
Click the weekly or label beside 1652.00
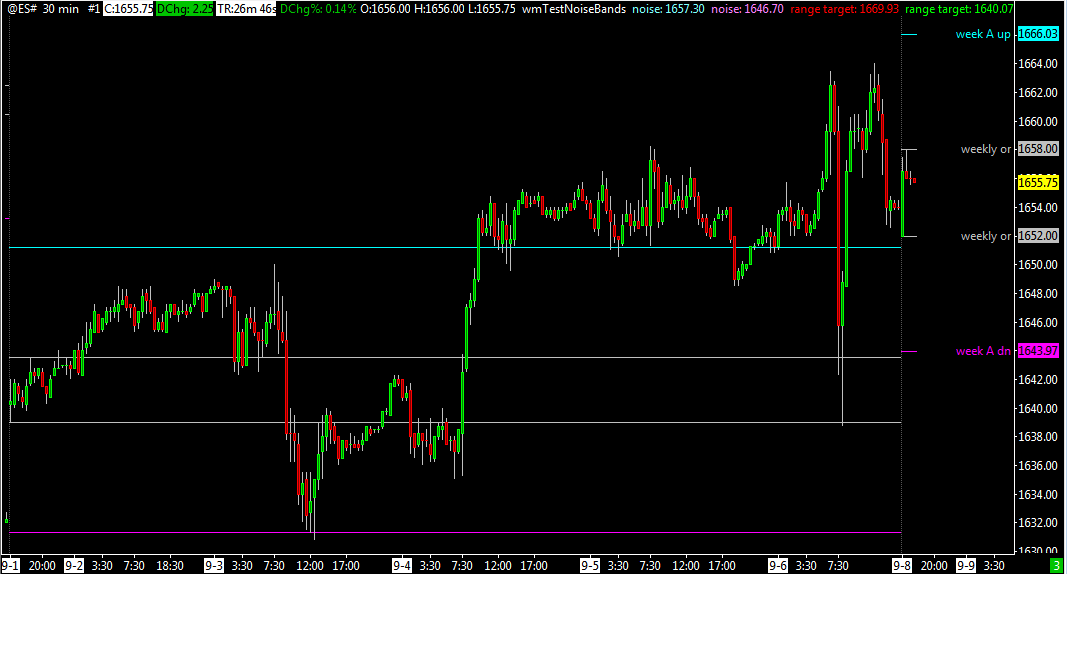(985, 236)
